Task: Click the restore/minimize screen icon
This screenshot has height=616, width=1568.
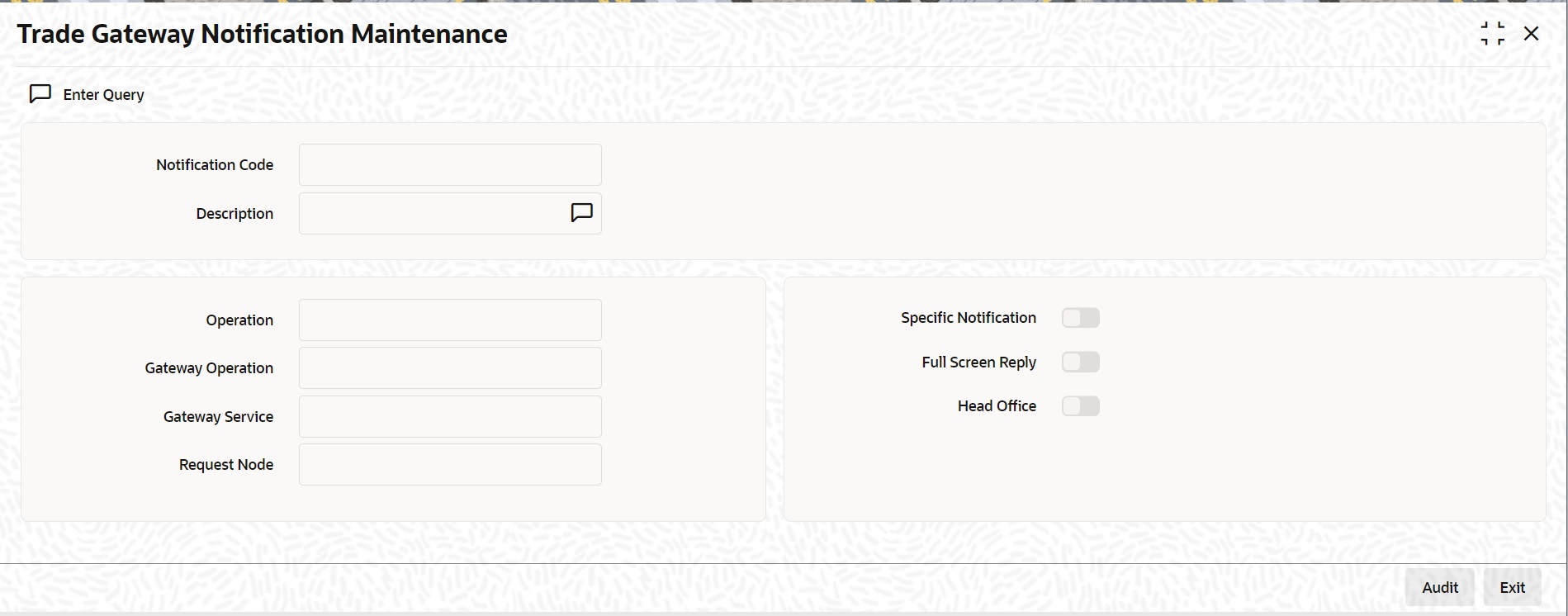Action: coord(1493,34)
